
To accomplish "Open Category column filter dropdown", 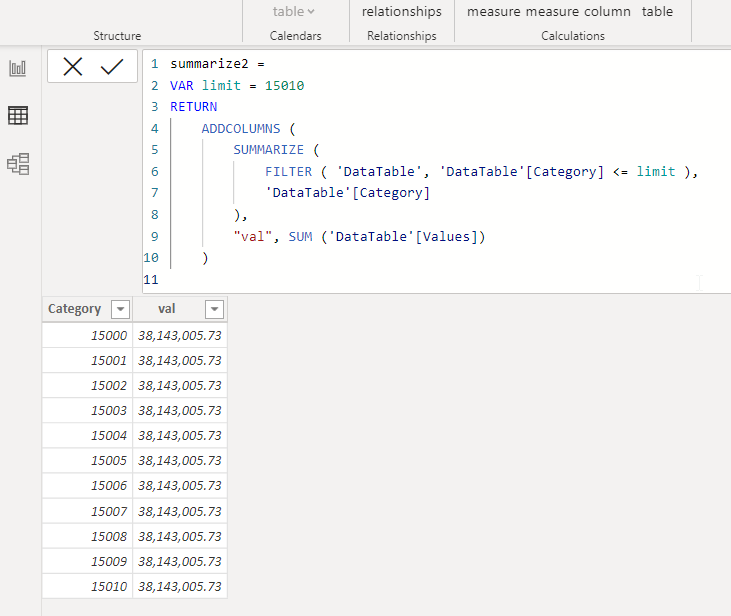I will (x=120, y=309).
